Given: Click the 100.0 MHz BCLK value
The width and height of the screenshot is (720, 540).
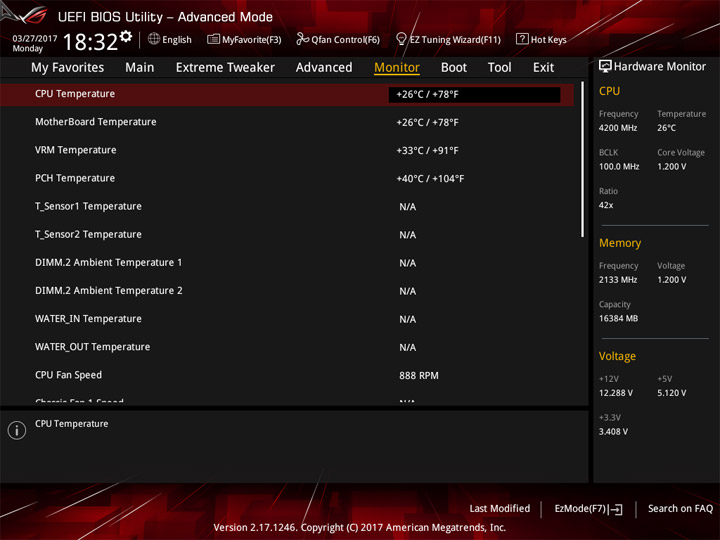Looking at the screenshot, I should click(619, 167).
